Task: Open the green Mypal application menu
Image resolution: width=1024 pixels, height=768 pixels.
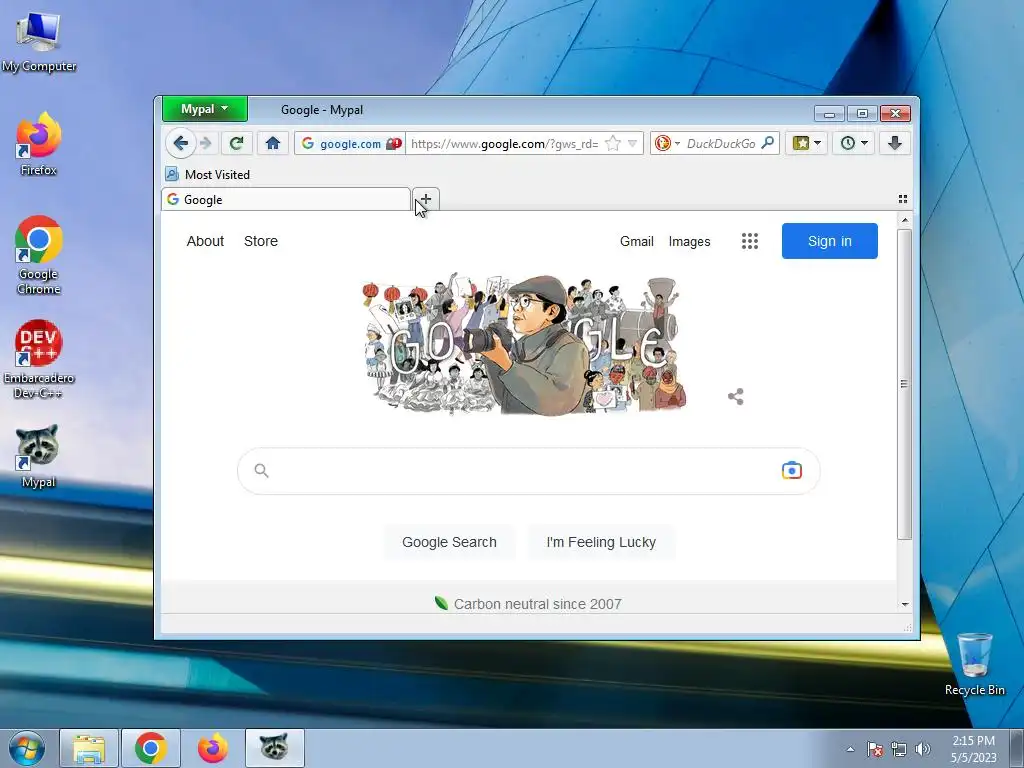Action: pyautogui.click(x=205, y=109)
